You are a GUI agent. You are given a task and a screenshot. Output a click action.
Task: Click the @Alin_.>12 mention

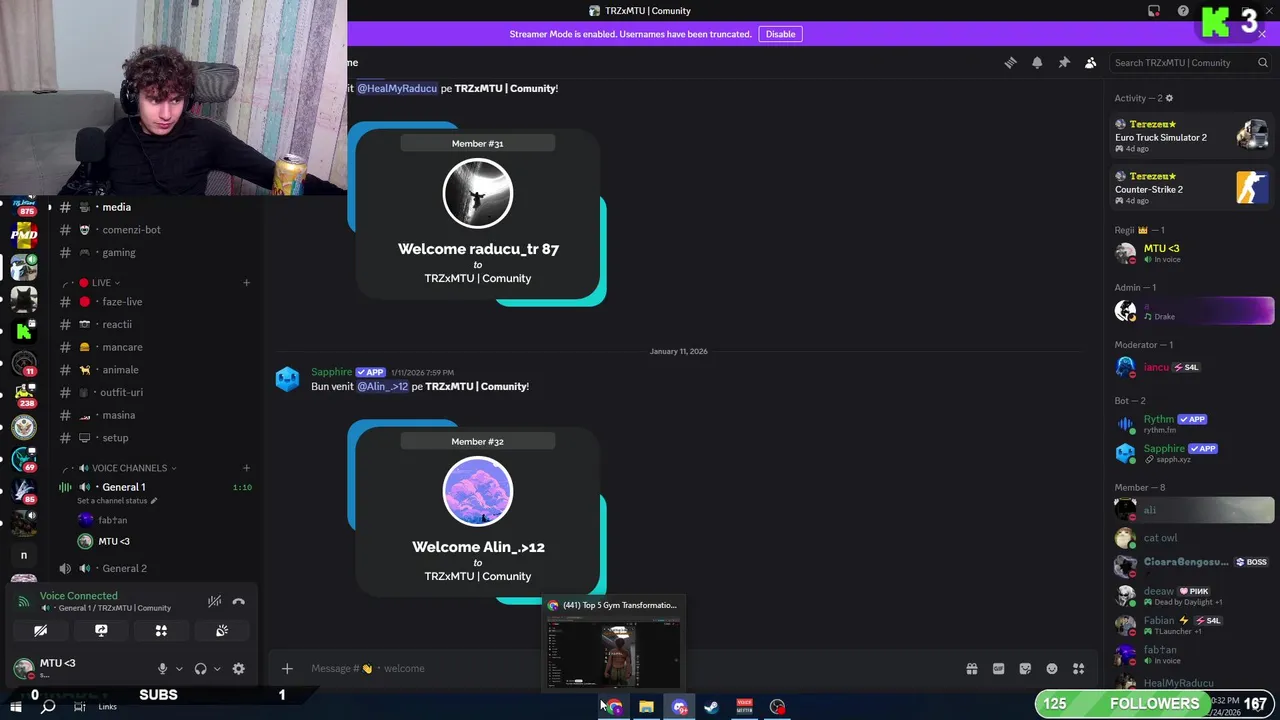click(x=383, y=386)
